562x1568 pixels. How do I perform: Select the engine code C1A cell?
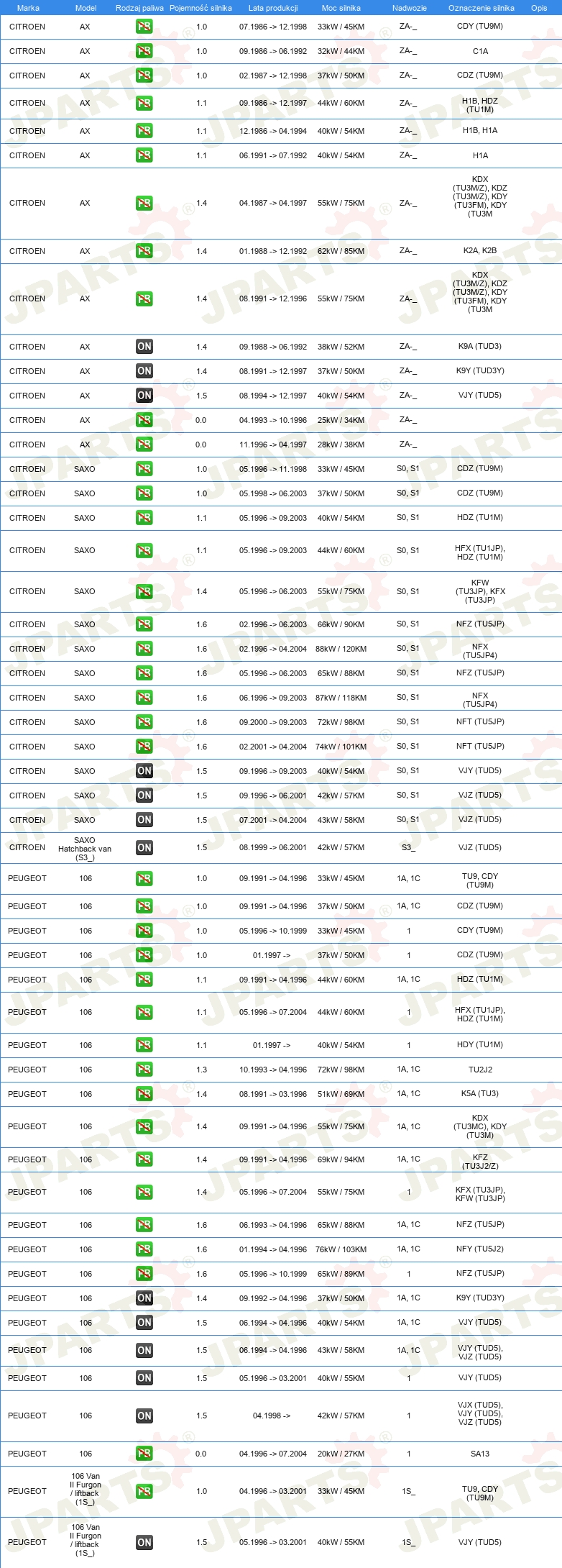pyautogui.click(x=480, y=51)
